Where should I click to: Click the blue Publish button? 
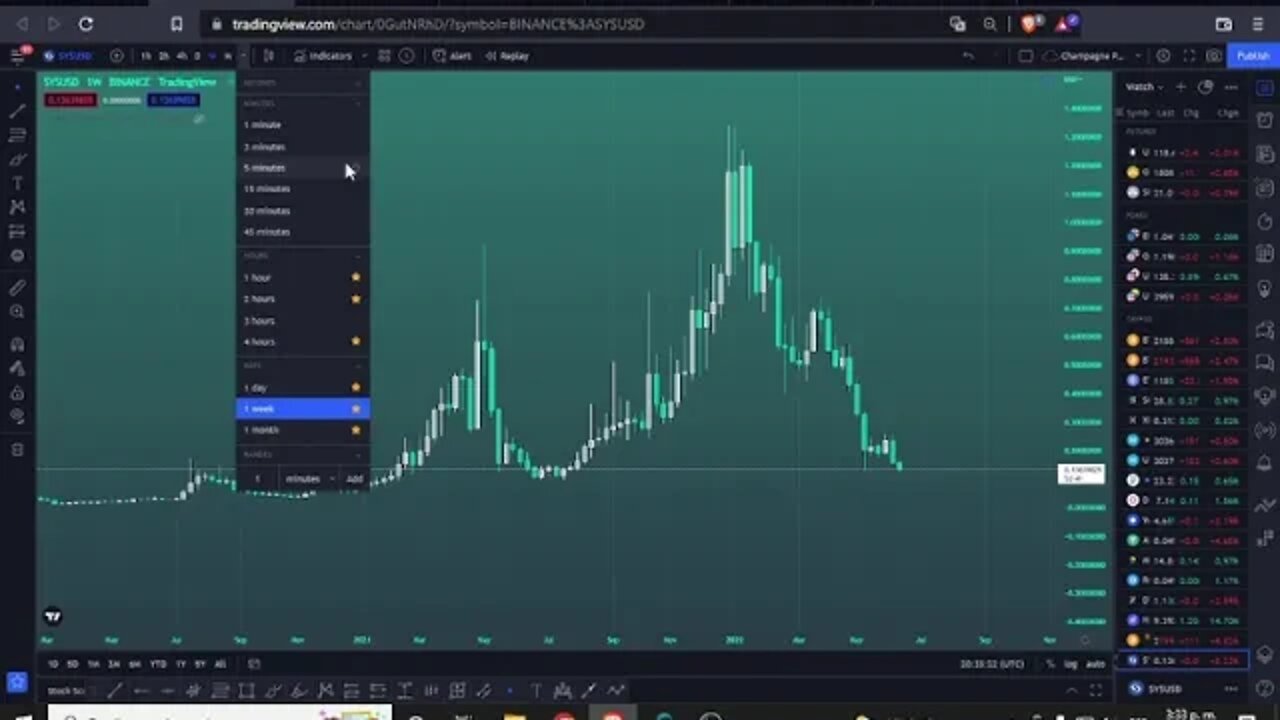pos(1252,56)
